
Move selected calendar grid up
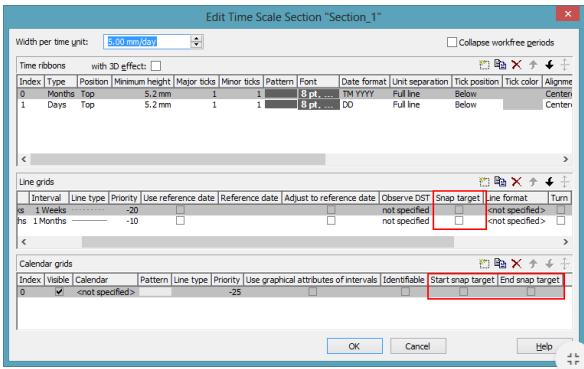point(533,264)
